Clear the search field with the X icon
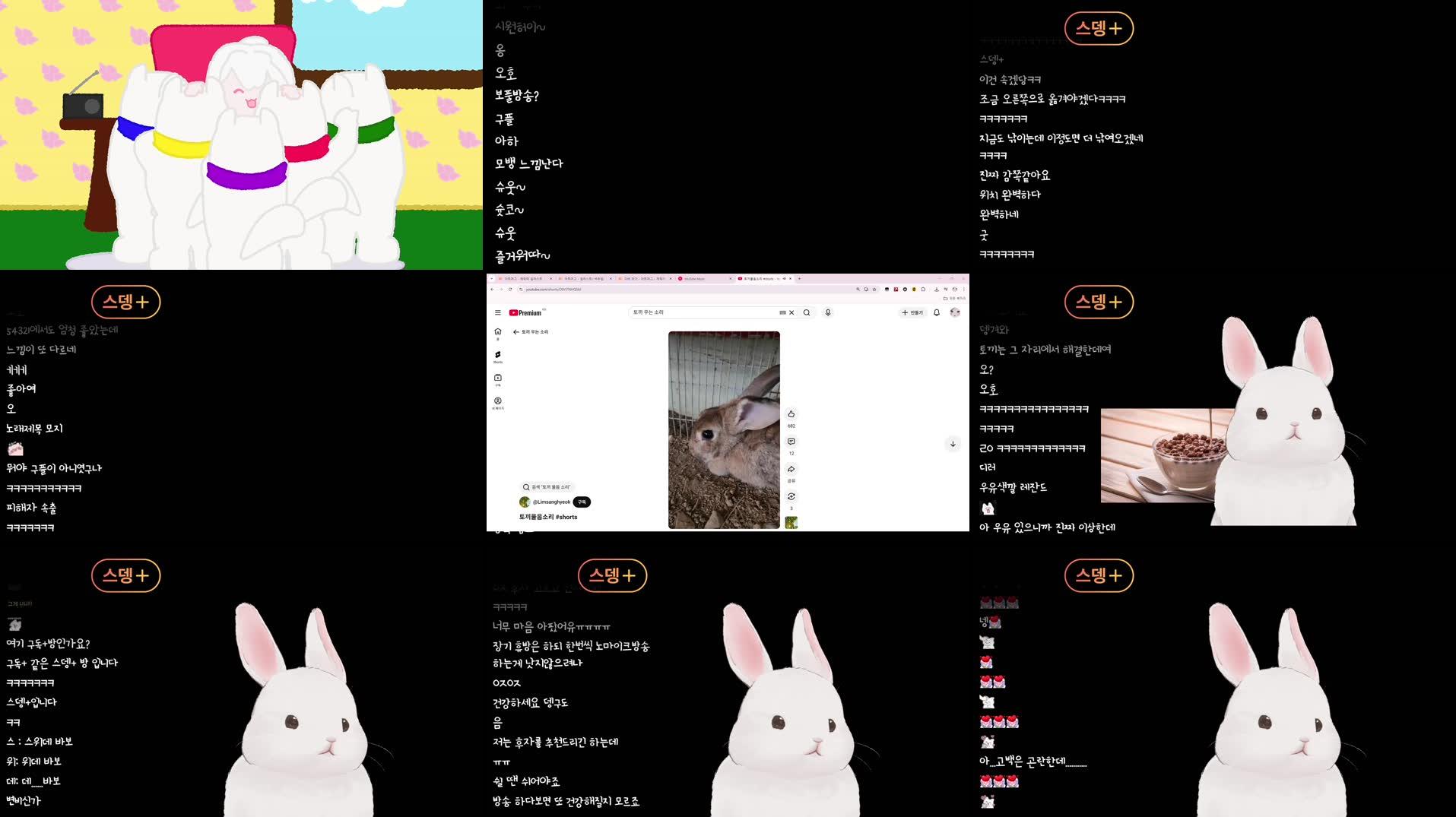 791,312
